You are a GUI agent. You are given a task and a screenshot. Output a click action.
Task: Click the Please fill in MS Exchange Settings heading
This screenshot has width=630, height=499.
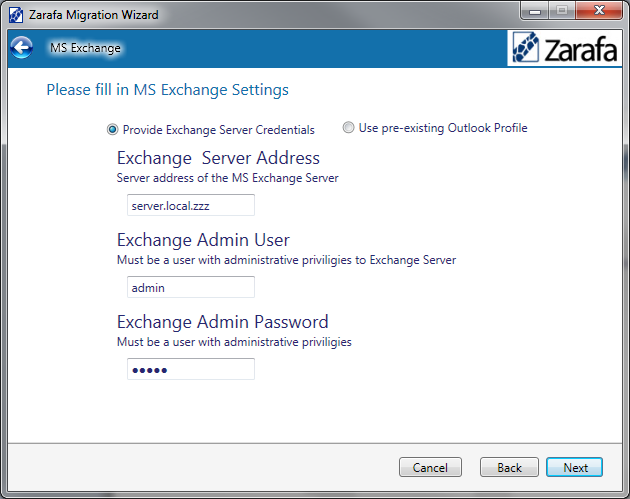point(167,90)
